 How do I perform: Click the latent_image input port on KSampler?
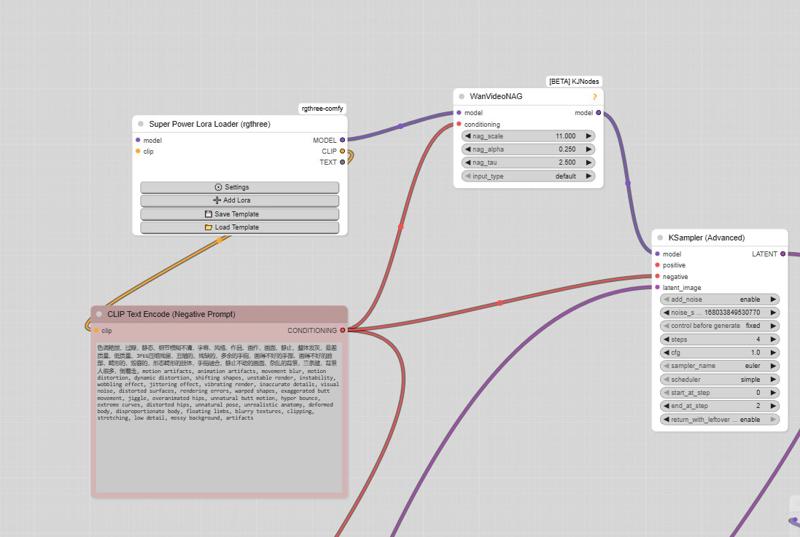tap(657, 287)
